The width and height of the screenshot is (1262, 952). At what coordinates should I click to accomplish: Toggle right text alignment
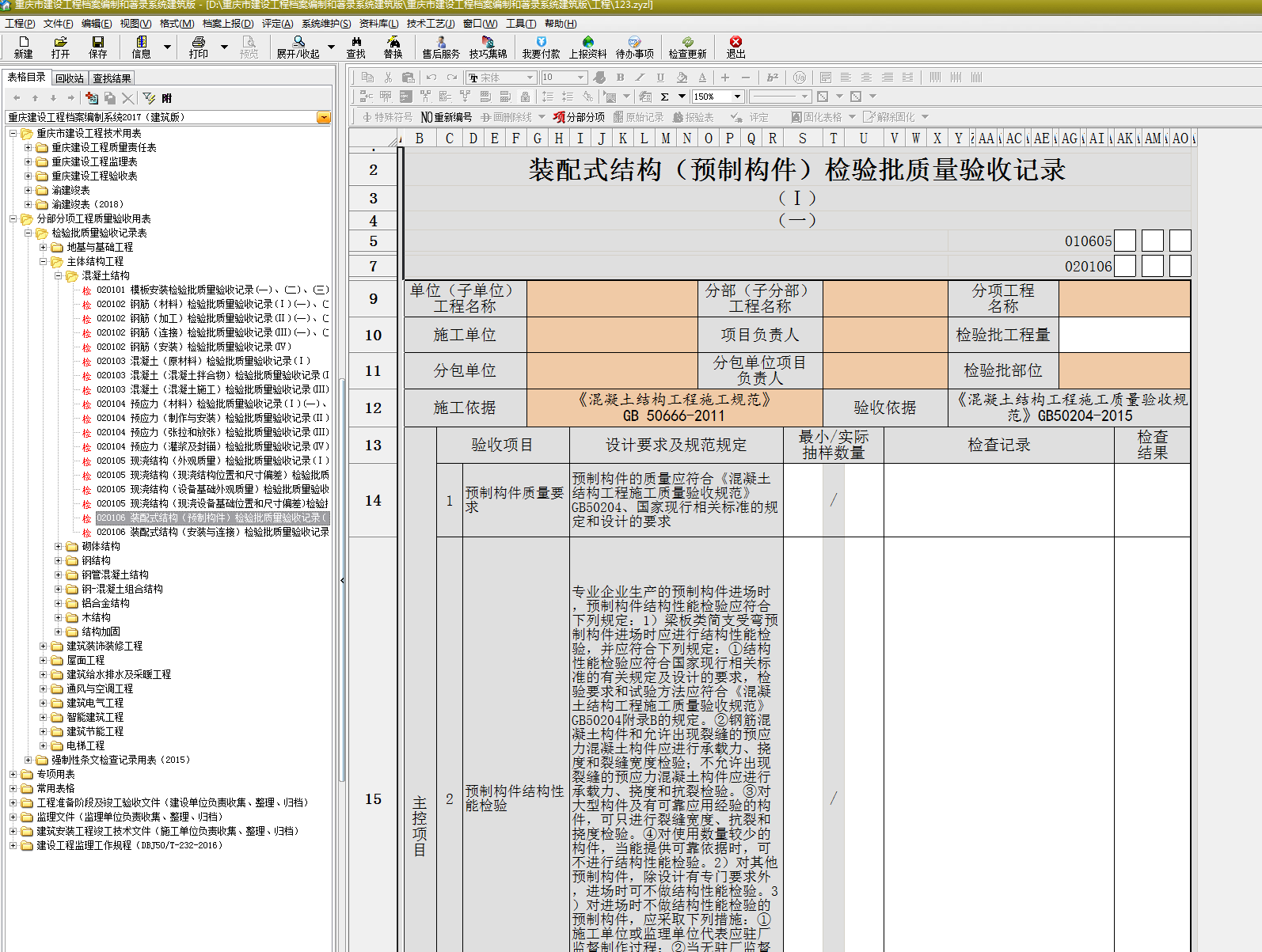888,78
